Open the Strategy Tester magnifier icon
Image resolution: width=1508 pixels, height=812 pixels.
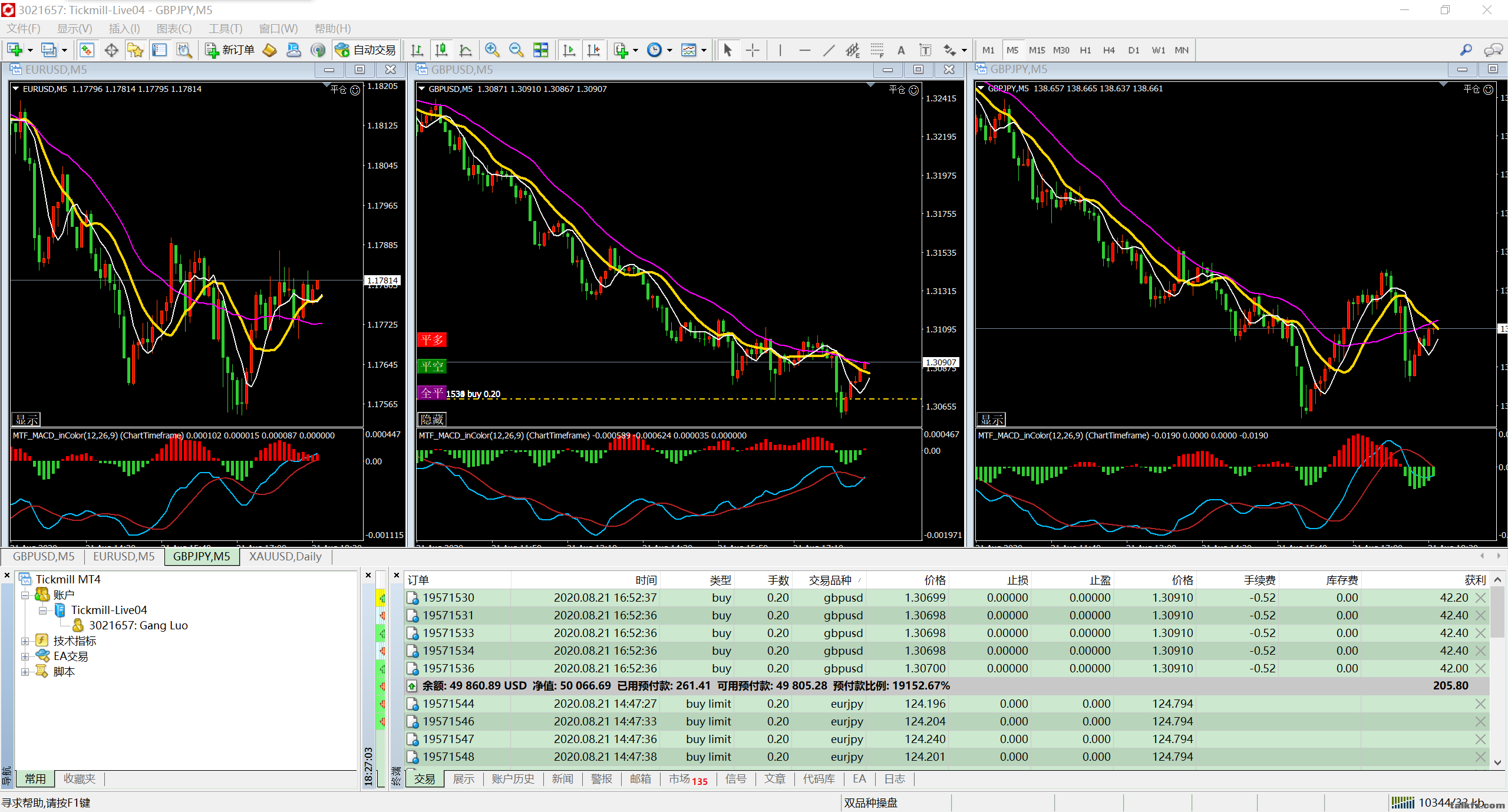tap(184, 50)
